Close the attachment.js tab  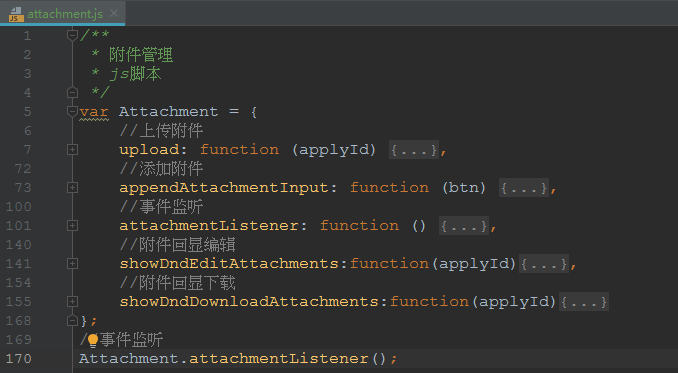pos(114,14)
